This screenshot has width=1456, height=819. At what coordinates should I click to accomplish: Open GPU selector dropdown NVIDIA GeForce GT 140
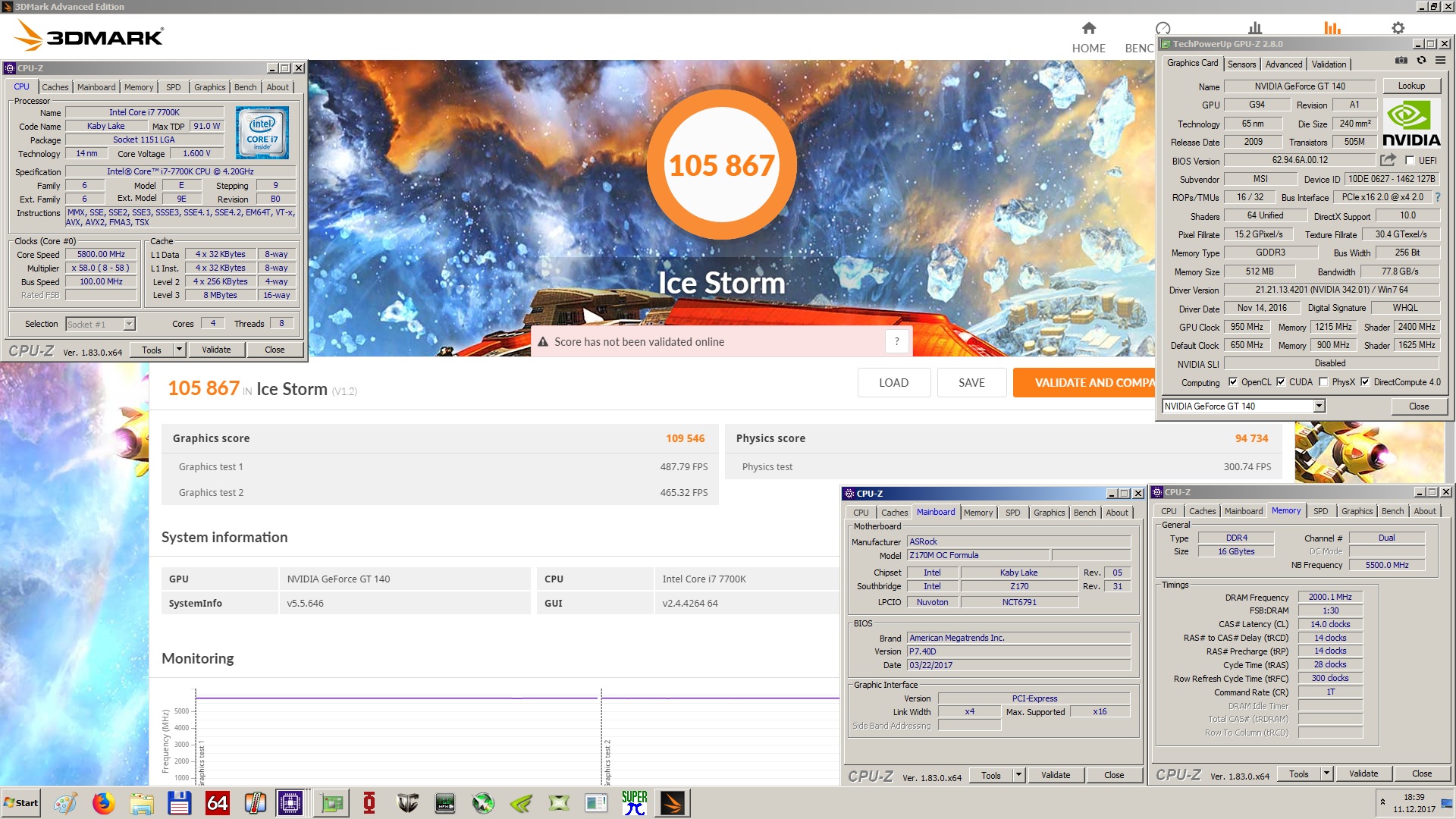pyautogui.click(x=1319, y=406)
